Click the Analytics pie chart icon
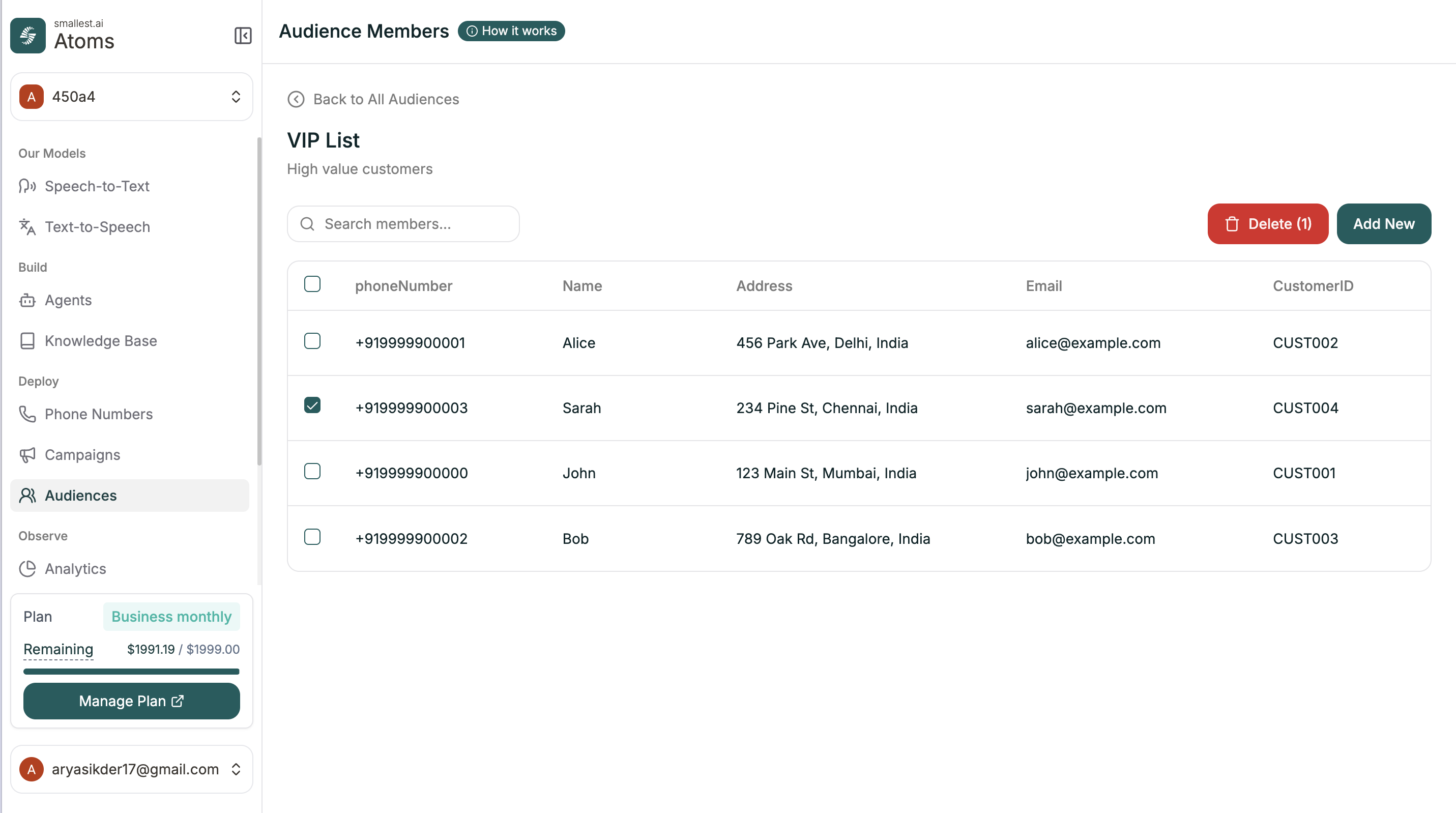The height and width of the screenshot is (813, 1456). [27, 569]
